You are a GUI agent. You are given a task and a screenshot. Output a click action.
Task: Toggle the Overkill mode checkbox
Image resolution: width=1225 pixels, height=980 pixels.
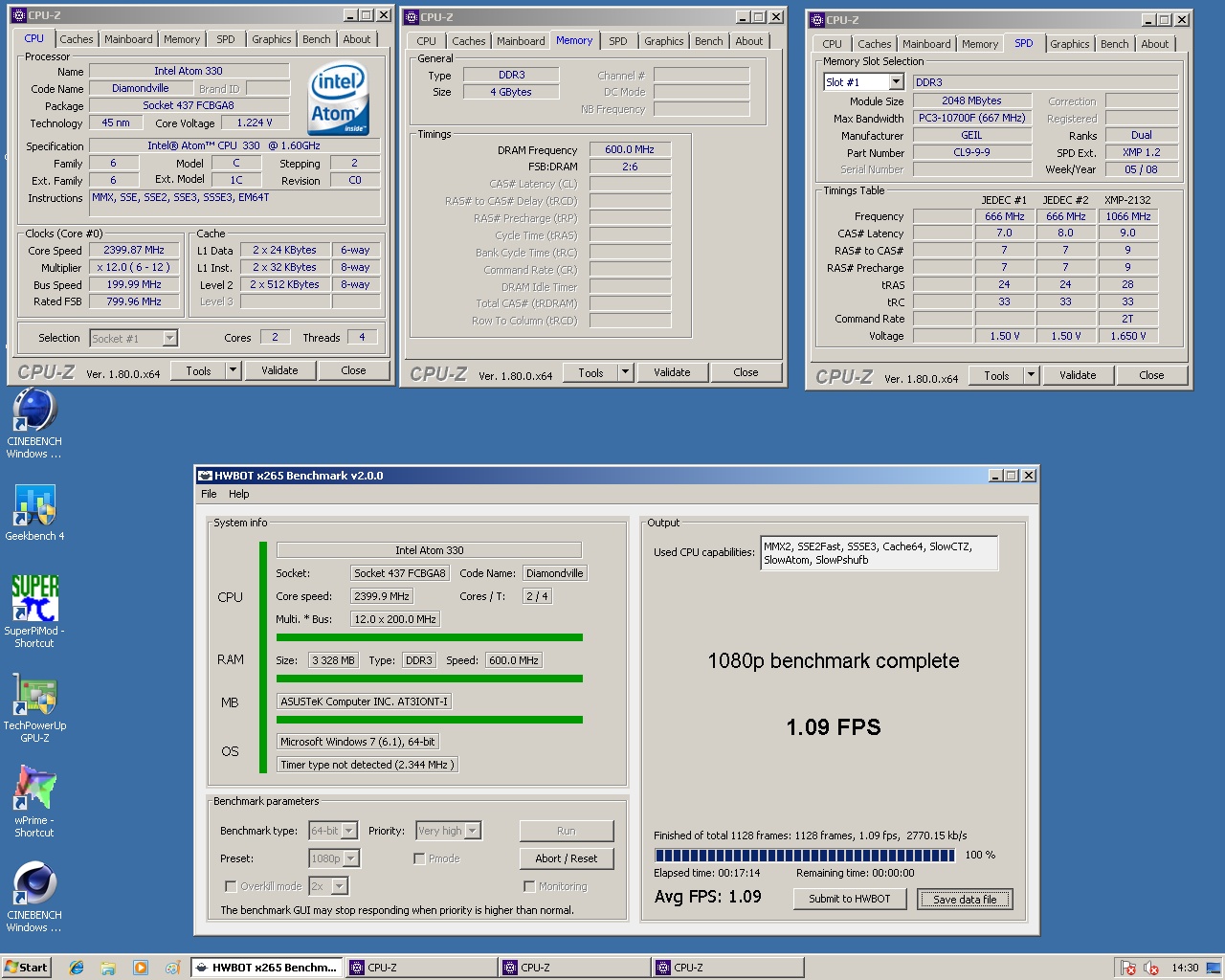click(x=231, y=886)
